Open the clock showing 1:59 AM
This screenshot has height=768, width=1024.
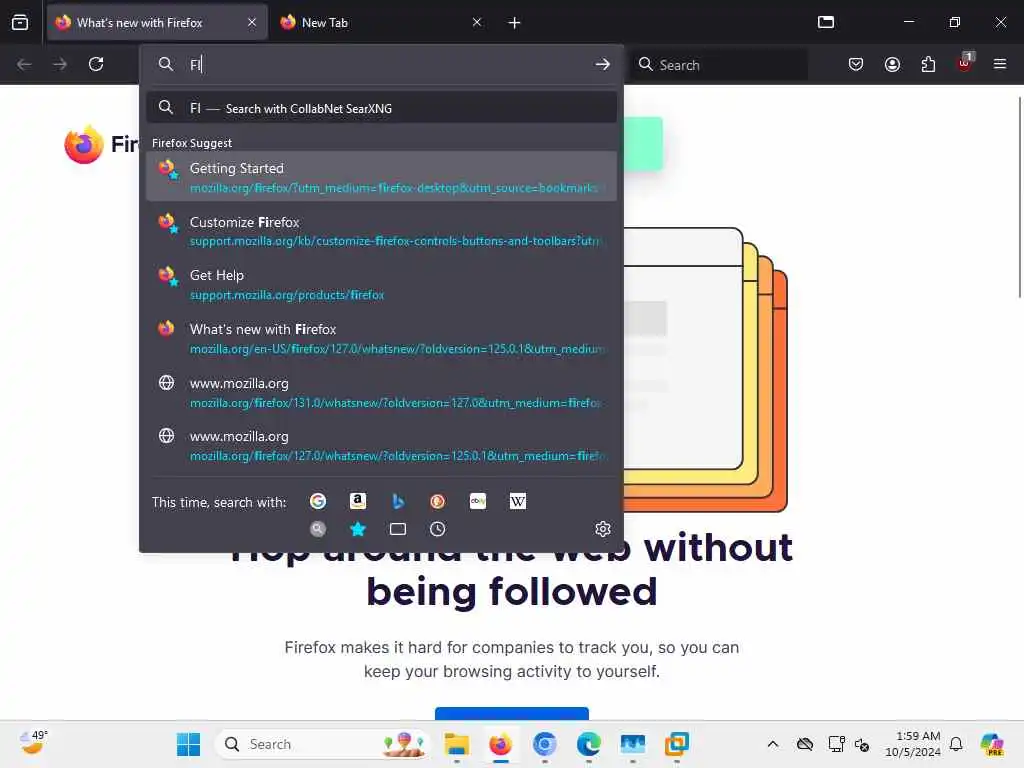pos(913,744)
